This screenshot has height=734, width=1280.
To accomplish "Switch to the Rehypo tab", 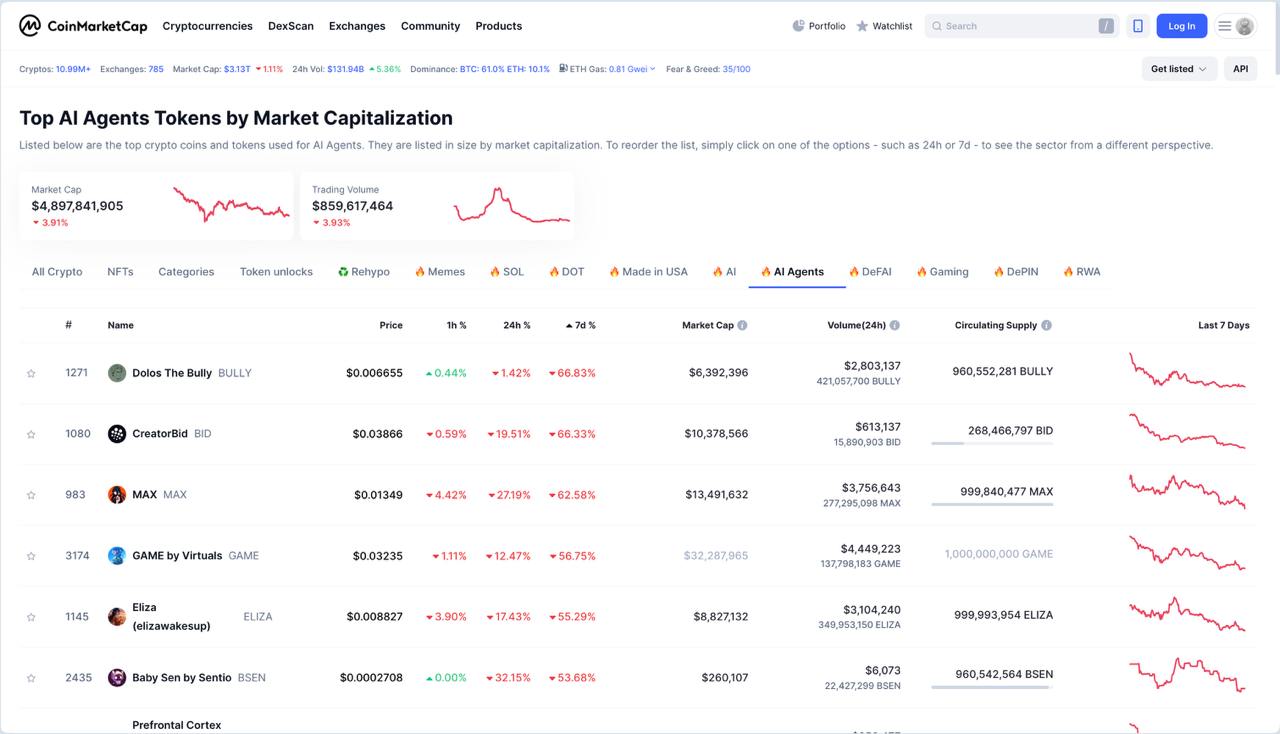I will (364, 272).
